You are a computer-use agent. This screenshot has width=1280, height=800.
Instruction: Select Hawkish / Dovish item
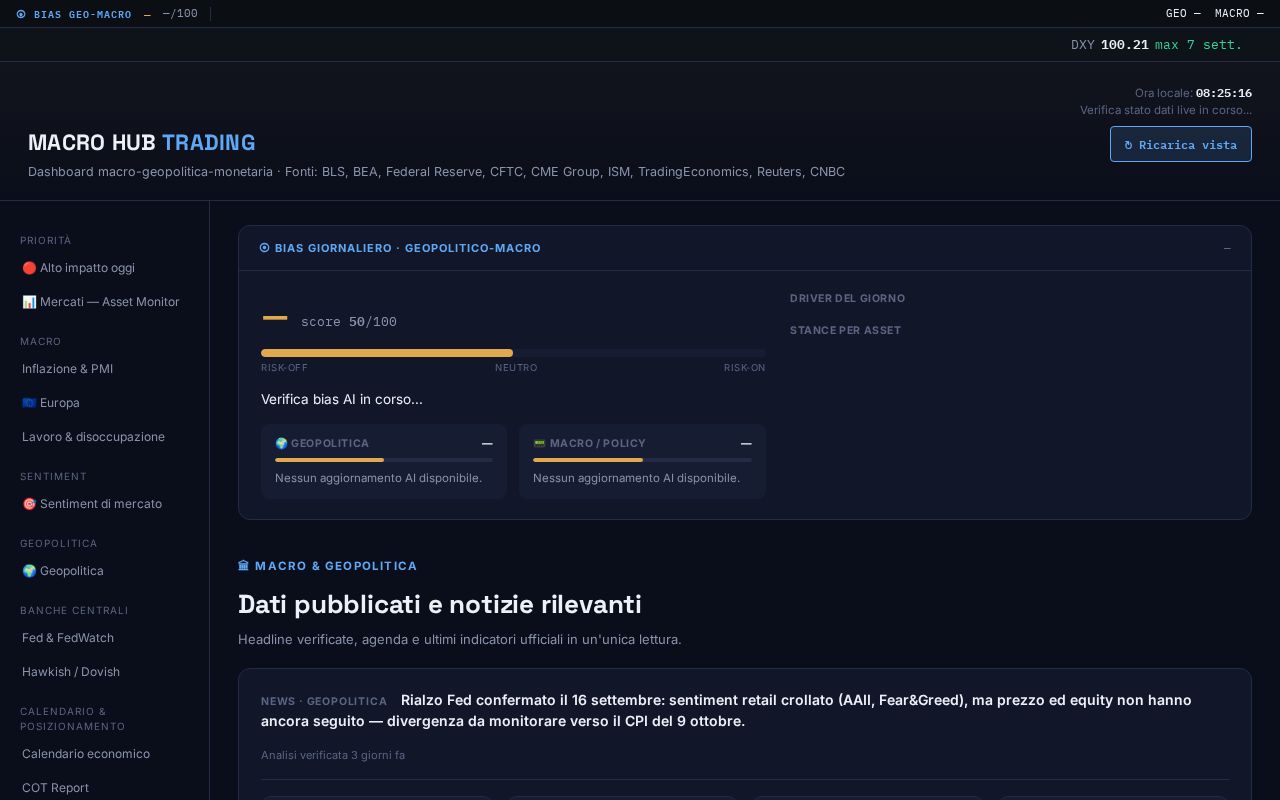[x=104, y=672]
